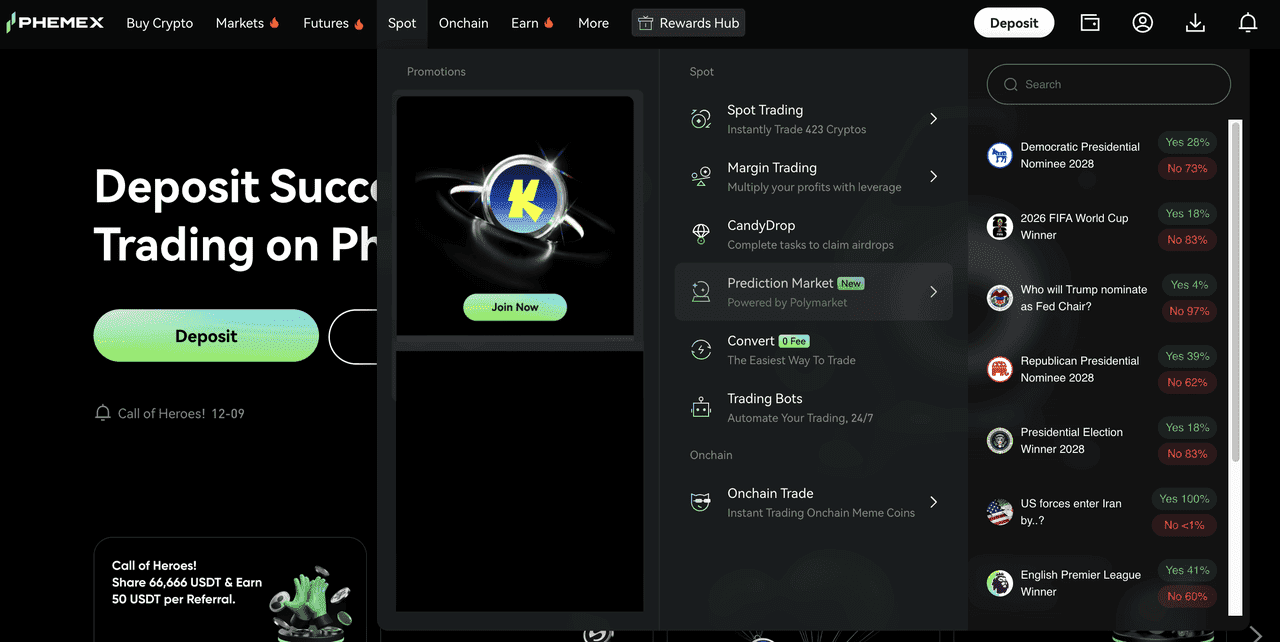Click the Phemex logo

coord(55,23)
